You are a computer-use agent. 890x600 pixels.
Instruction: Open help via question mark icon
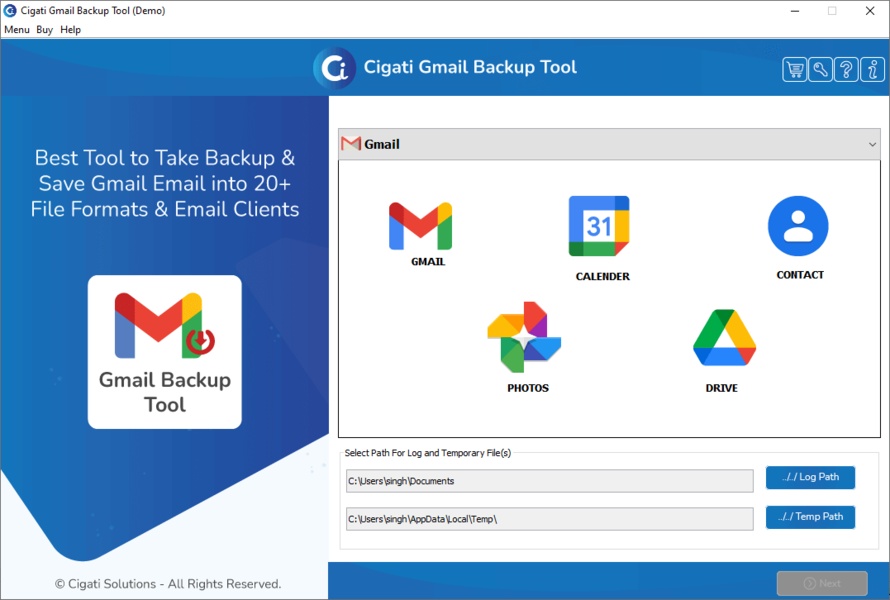coord(847,69)
